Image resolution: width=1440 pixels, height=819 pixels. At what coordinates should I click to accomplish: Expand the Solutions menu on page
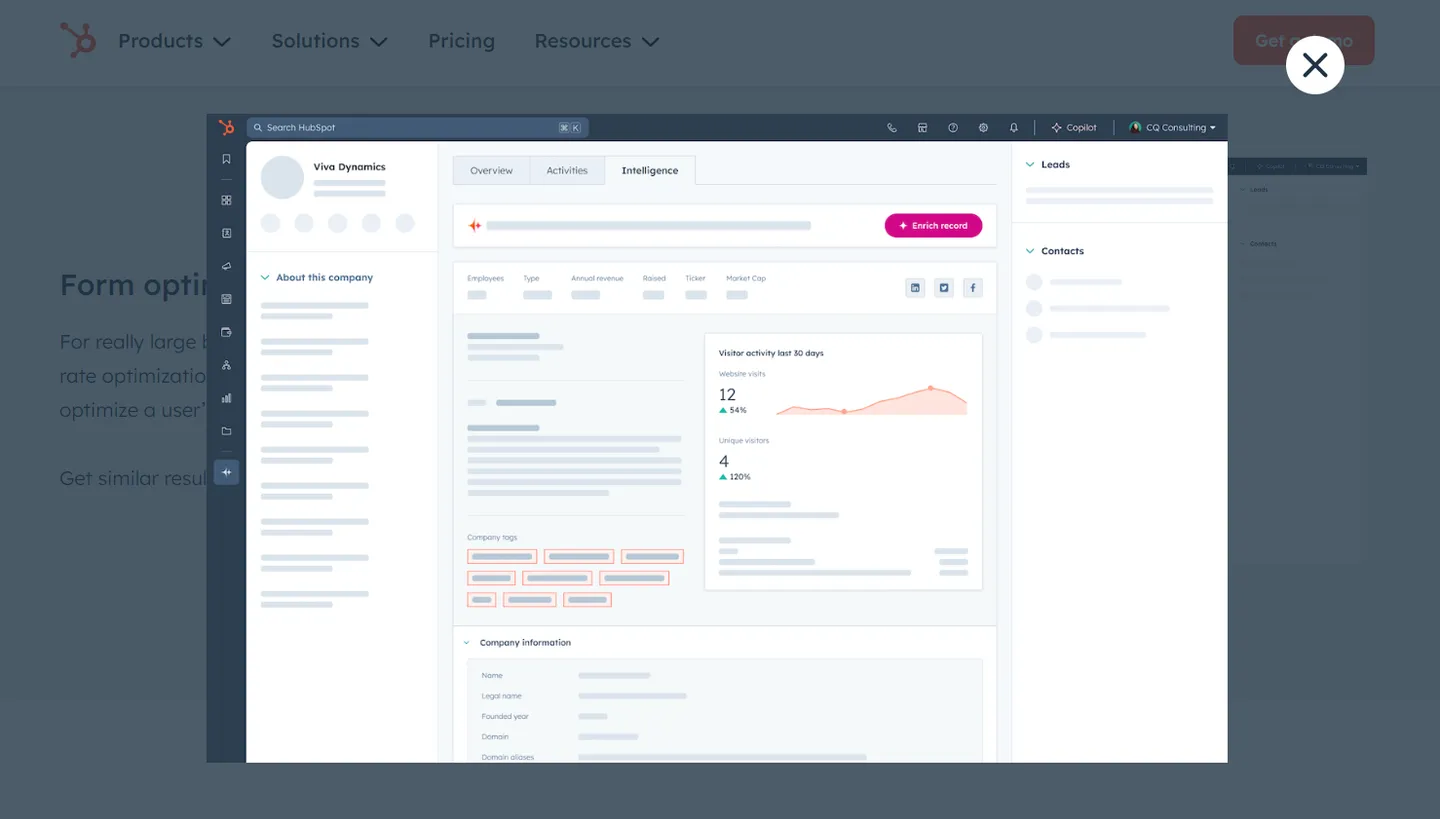coord(329,41)
